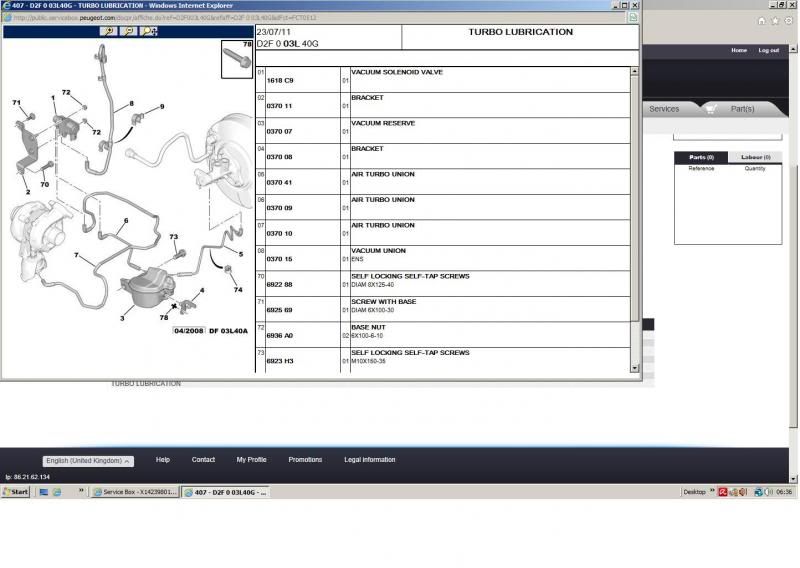The image size is (800, 568).
Task: Click part number 0370 07
Action: point(279,132)
